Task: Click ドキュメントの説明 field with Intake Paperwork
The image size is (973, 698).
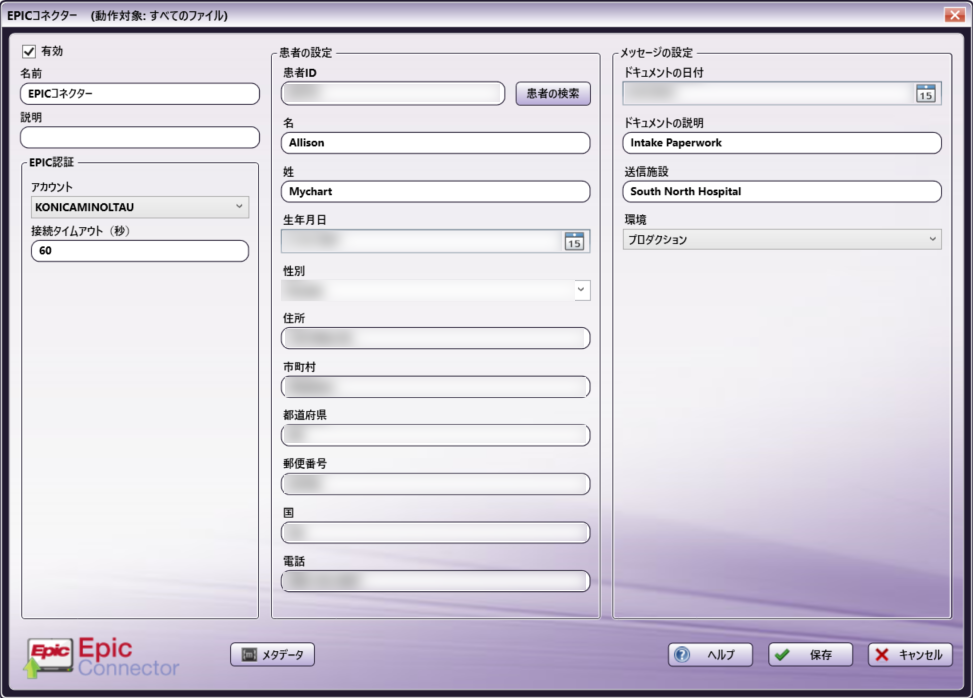Action: point(782,143)
